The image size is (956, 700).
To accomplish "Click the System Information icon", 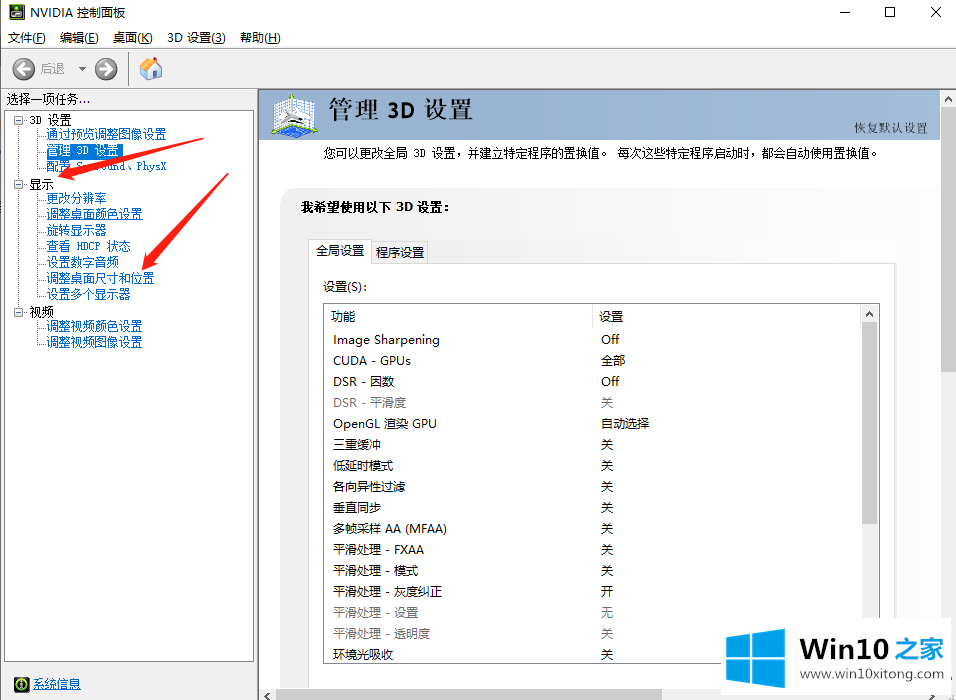I will [21, 684].
